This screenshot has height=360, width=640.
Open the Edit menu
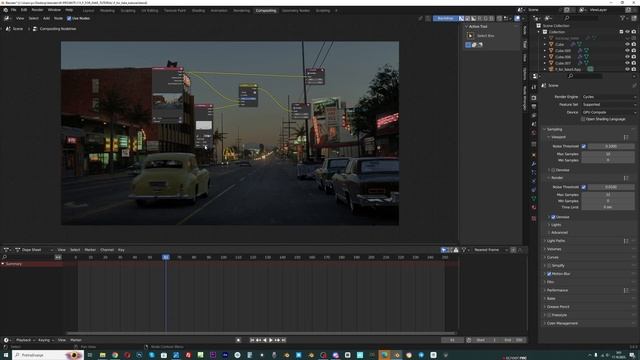24,10
